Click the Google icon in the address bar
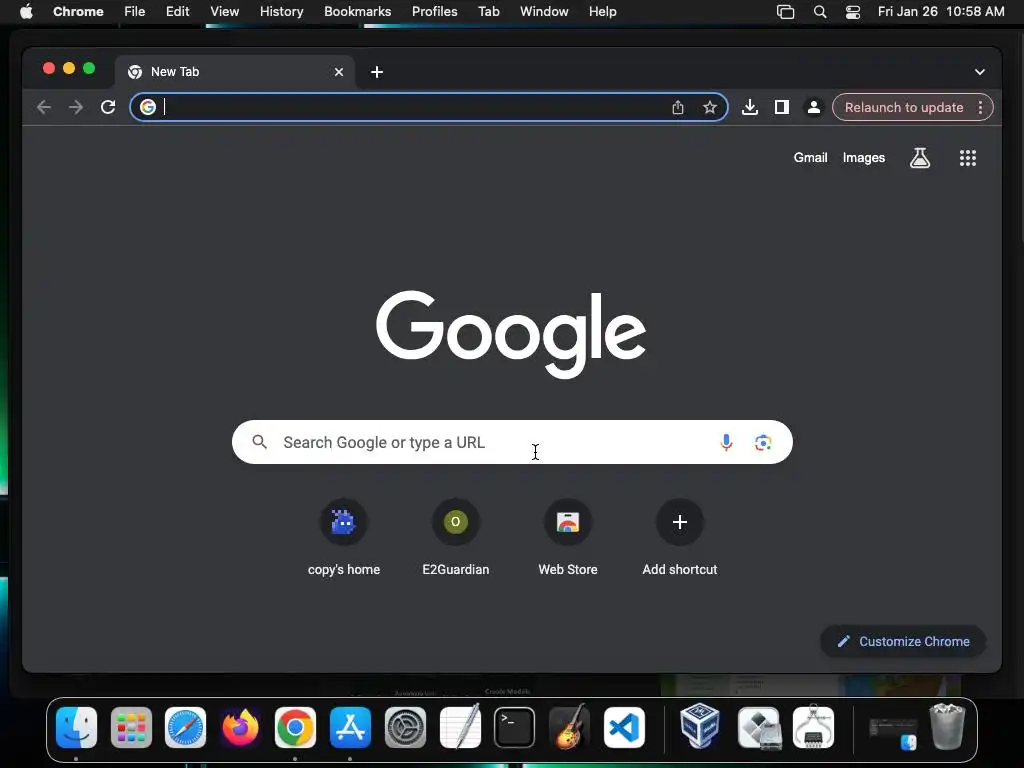The image size is (1024, 768). coord(148,107)
